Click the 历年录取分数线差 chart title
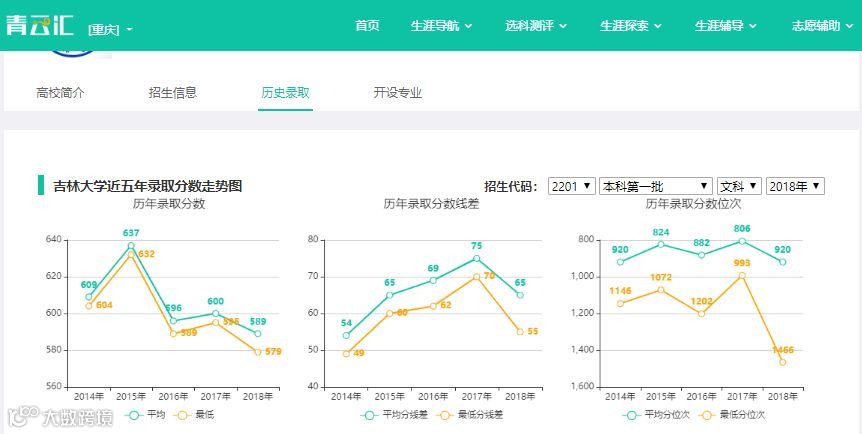 point(432,204)
